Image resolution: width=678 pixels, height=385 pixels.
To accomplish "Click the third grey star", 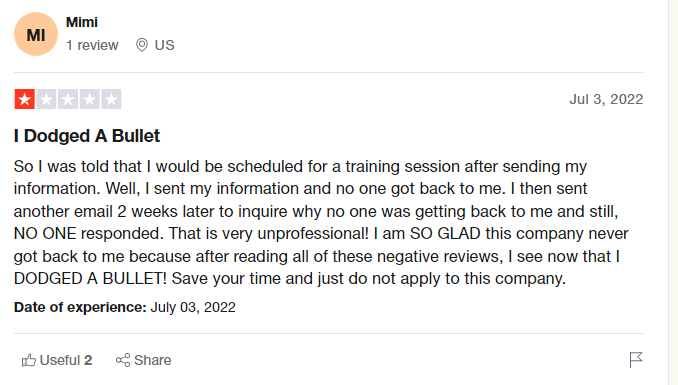I will 68,99.
